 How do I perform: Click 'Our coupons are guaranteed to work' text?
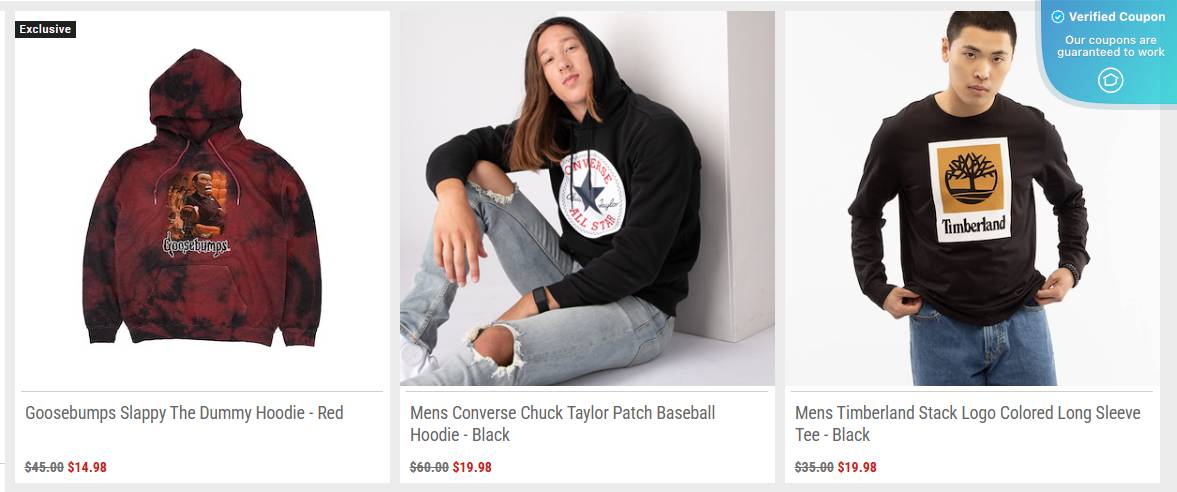[x=1111, y=46]
